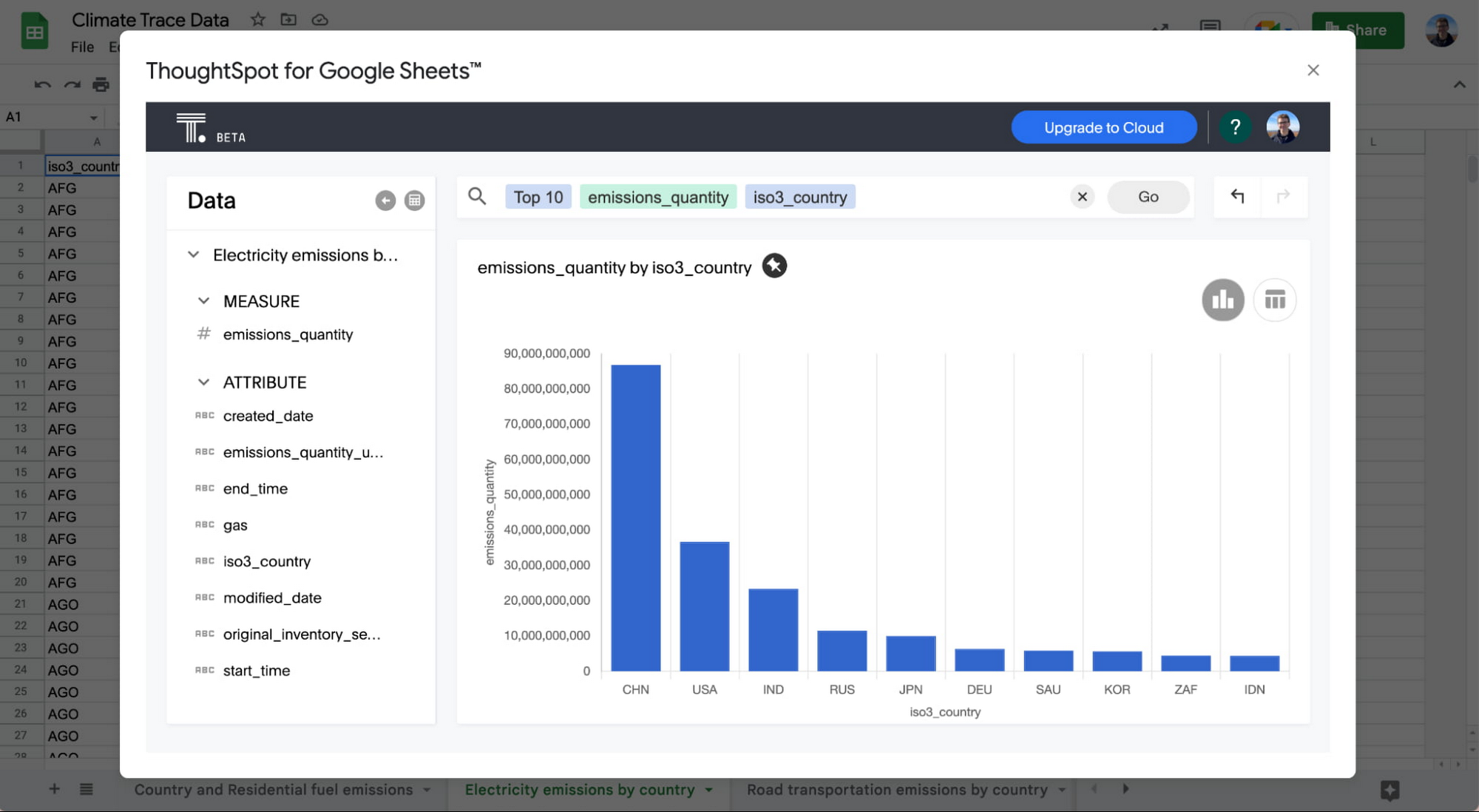Viewport: 1479px width, 812px height.
Task: Click the RUS bar in the chart
Action: click(842, 651)
